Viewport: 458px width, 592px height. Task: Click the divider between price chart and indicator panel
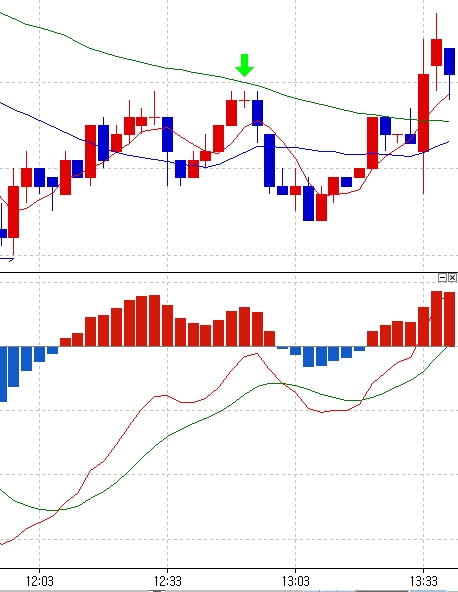click(x=229, y=272)
